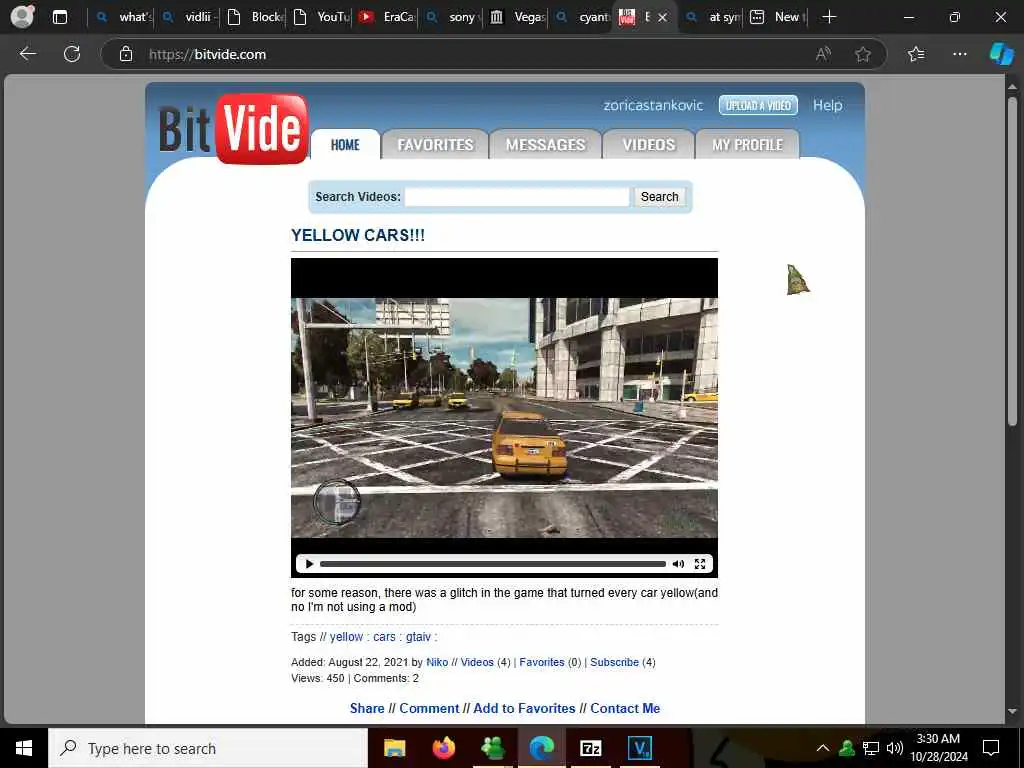Play the YELLOW CARS video
Image resolution: width=1024 pixels, height=768 pixels.
[x=309, y=564]
